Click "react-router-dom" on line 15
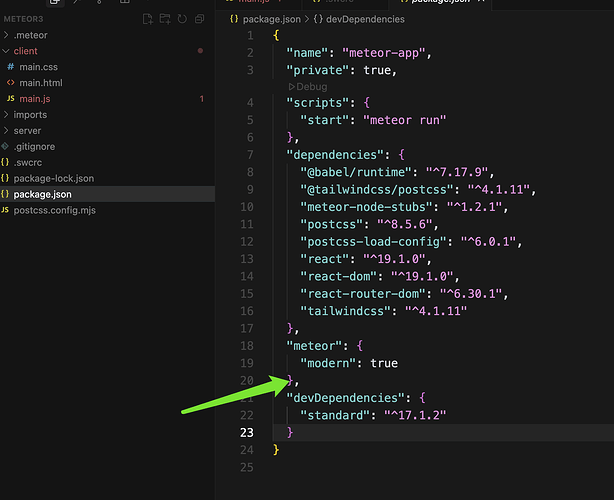614x500 pixels. coord(363,294)
